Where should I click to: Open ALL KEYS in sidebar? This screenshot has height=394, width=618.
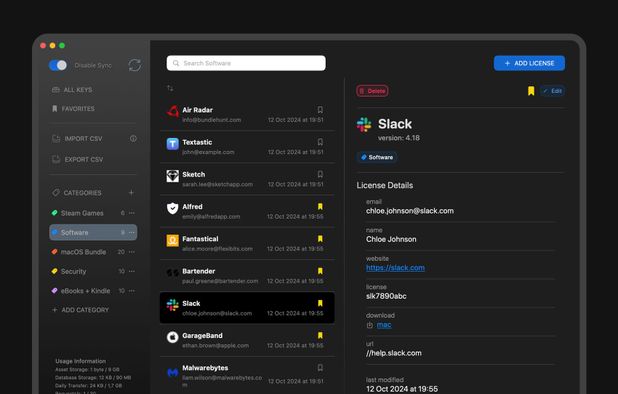[x=72, y=90]
